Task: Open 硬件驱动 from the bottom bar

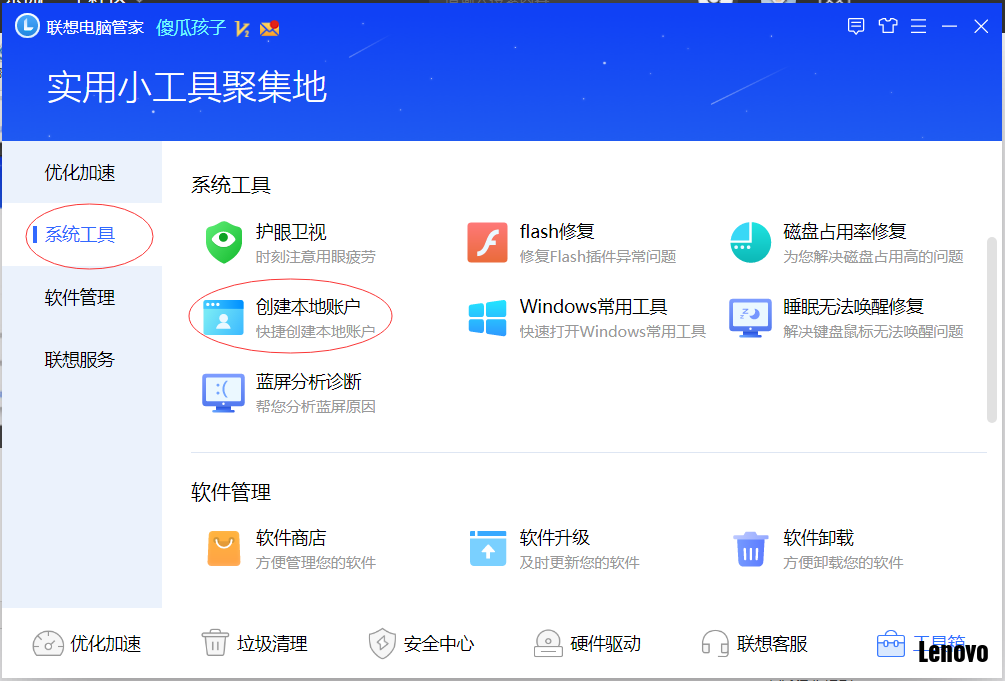Action: [x=587, y=644]
